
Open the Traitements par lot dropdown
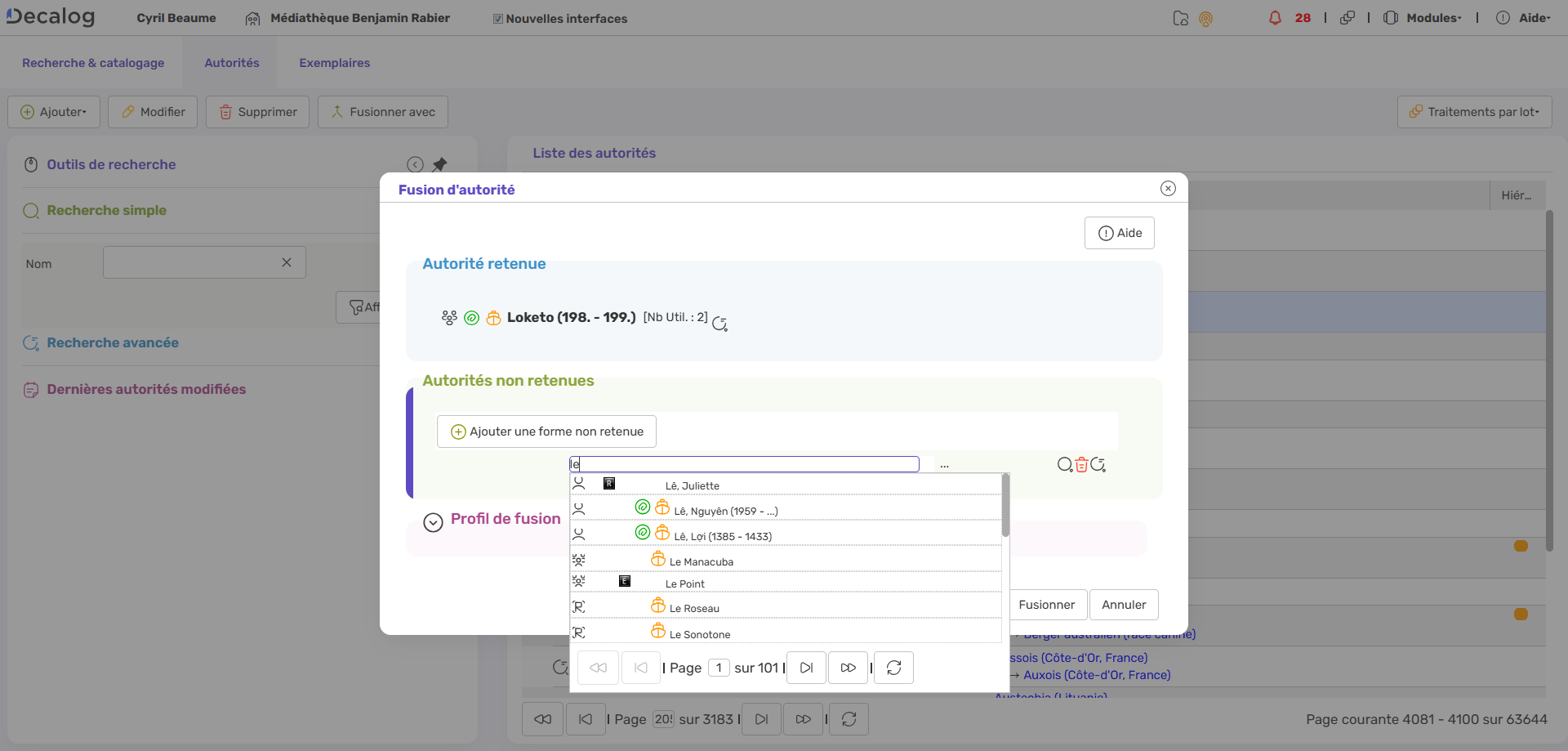pos(1475,112)
